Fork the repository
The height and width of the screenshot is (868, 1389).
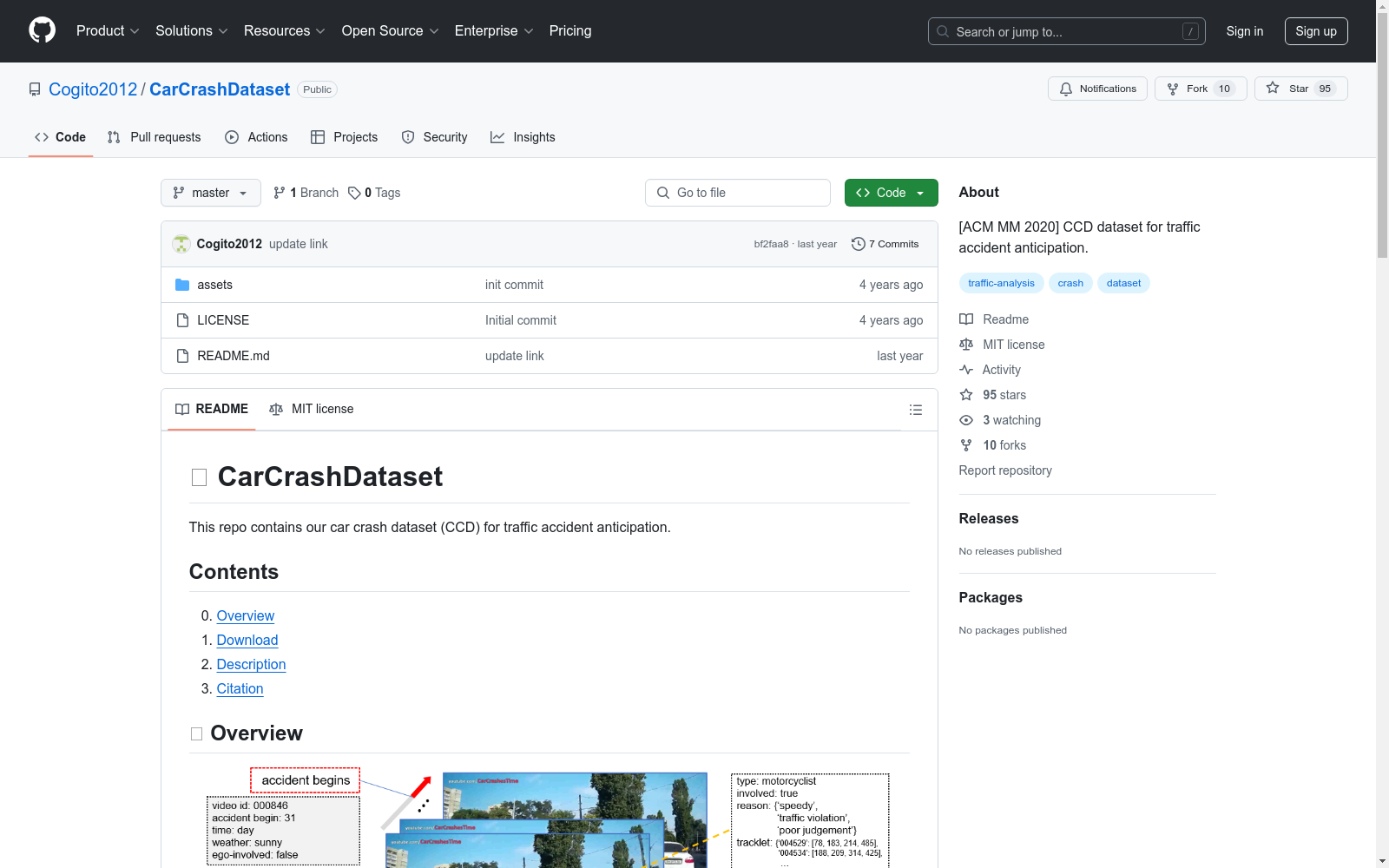(1201, 89)
